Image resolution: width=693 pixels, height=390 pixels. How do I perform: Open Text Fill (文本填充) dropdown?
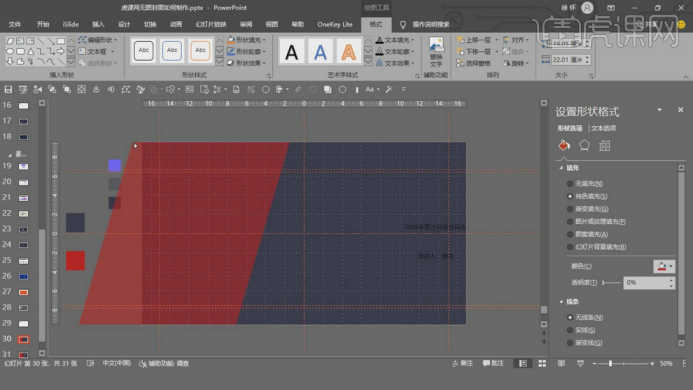(x=395, y=40)
